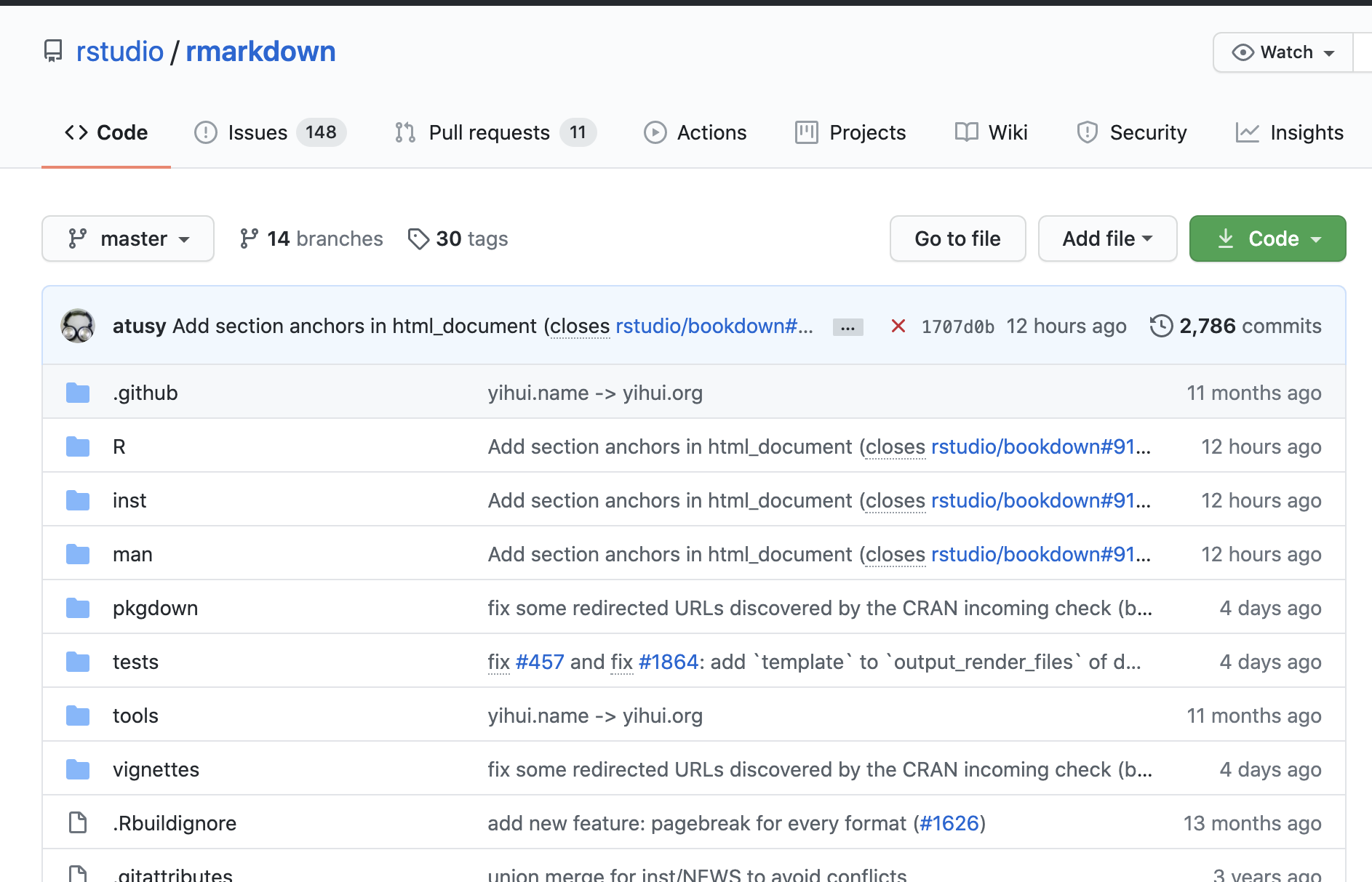Viewport: 1372px width, 882px height.
Task: Open the green Code download dropdown
Action: (1268, 238)
